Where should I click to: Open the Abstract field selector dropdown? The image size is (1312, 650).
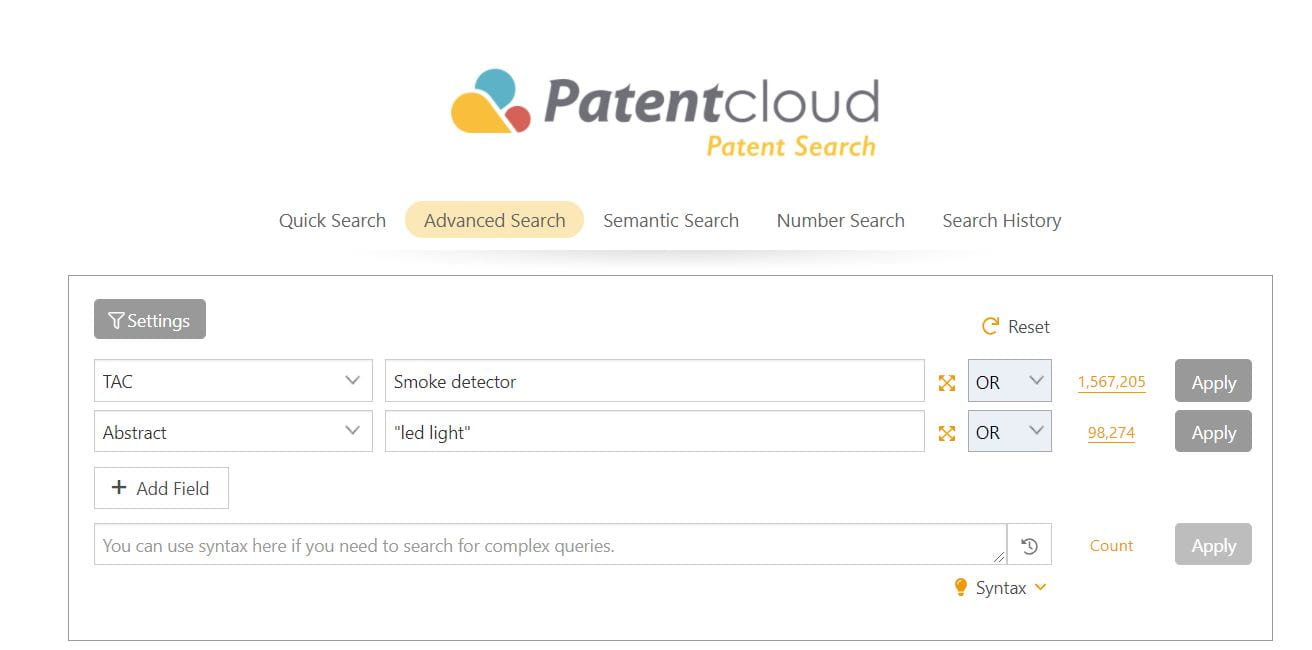coord(232,431)
